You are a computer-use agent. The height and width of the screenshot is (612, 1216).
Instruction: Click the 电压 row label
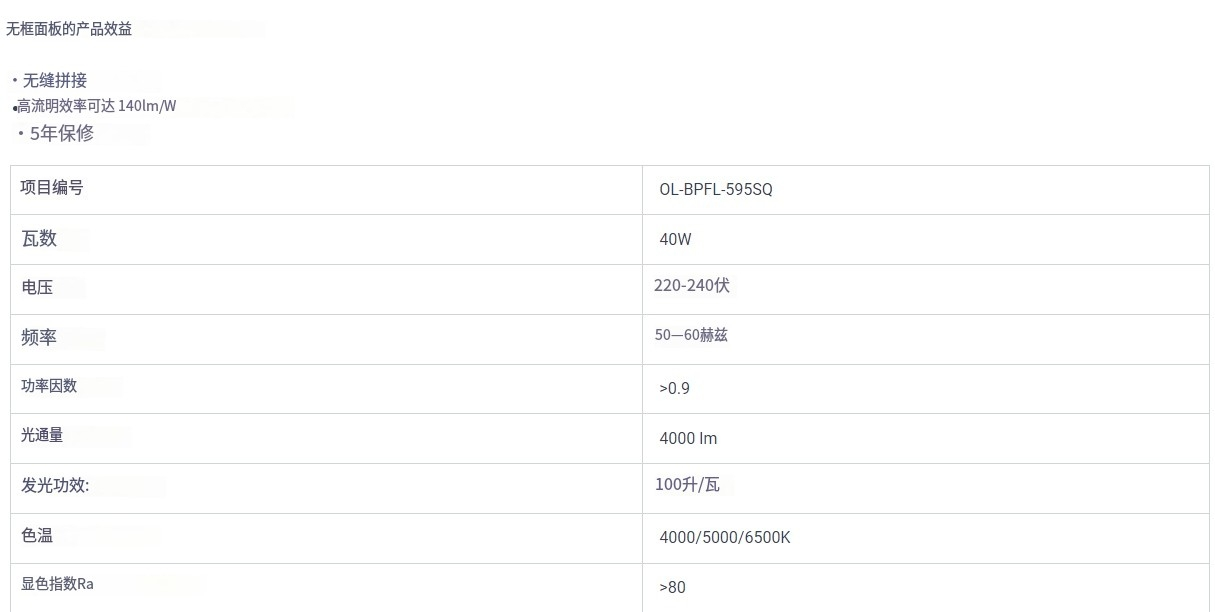(37, 287)
